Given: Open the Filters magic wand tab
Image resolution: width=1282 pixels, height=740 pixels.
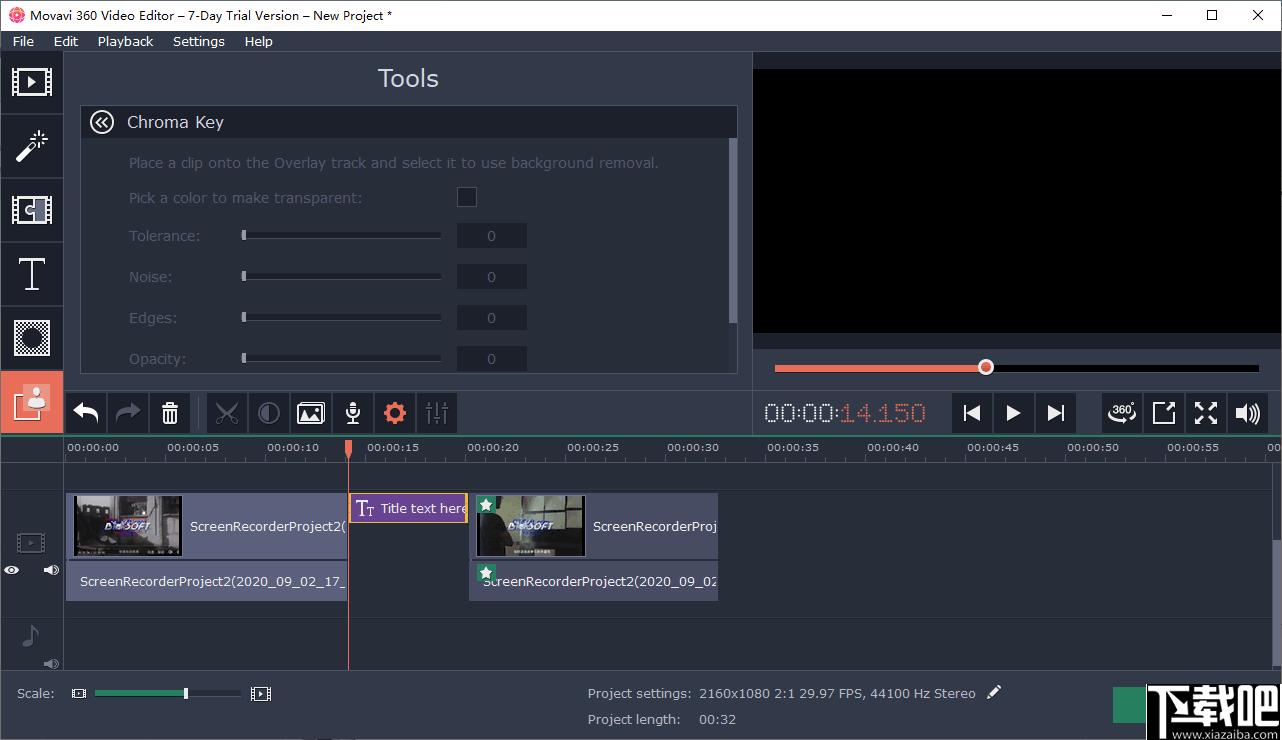Looking at the screenshot, I should [31, 146].
